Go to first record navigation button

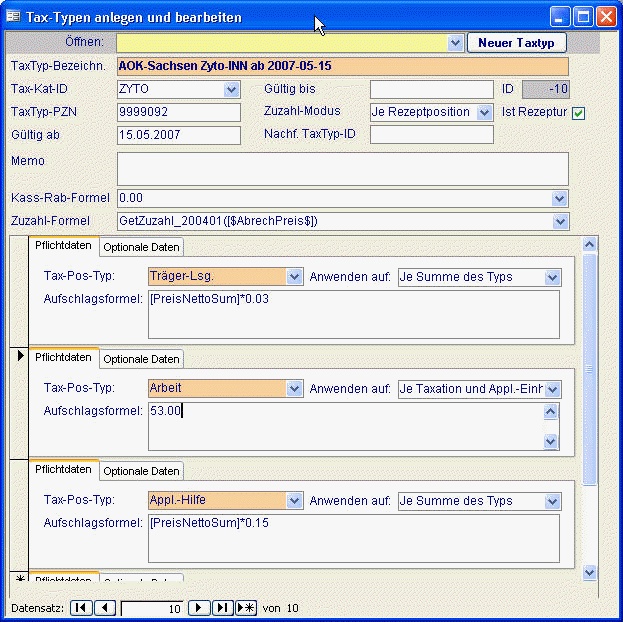pyautogui.click(x=81, y=608)
